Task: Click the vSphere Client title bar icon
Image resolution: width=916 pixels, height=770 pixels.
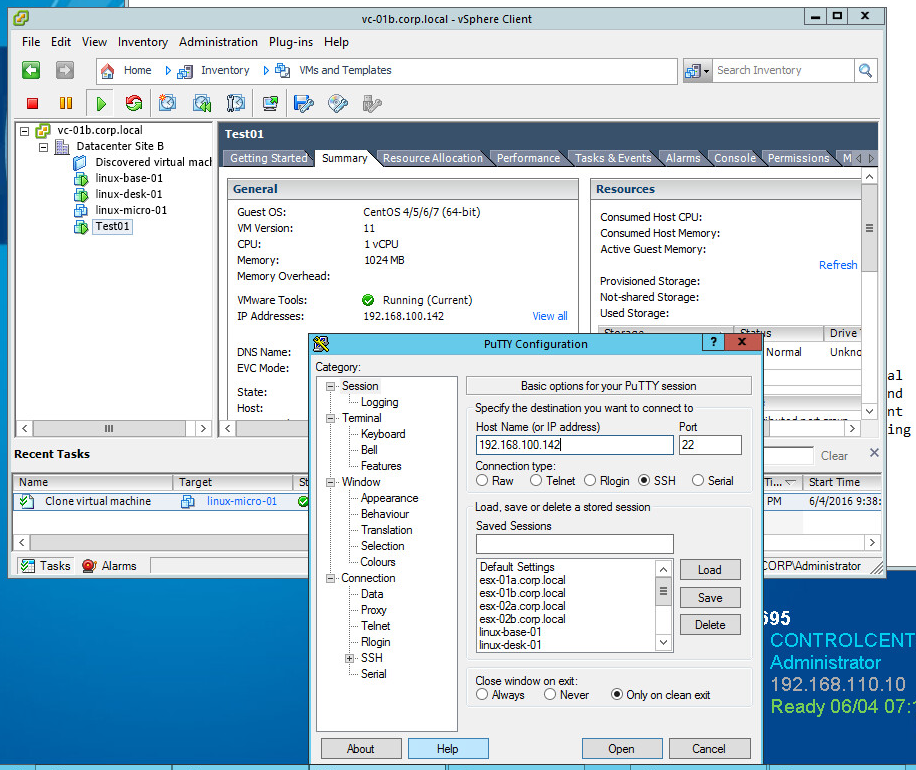Action: tap(21, 18)
